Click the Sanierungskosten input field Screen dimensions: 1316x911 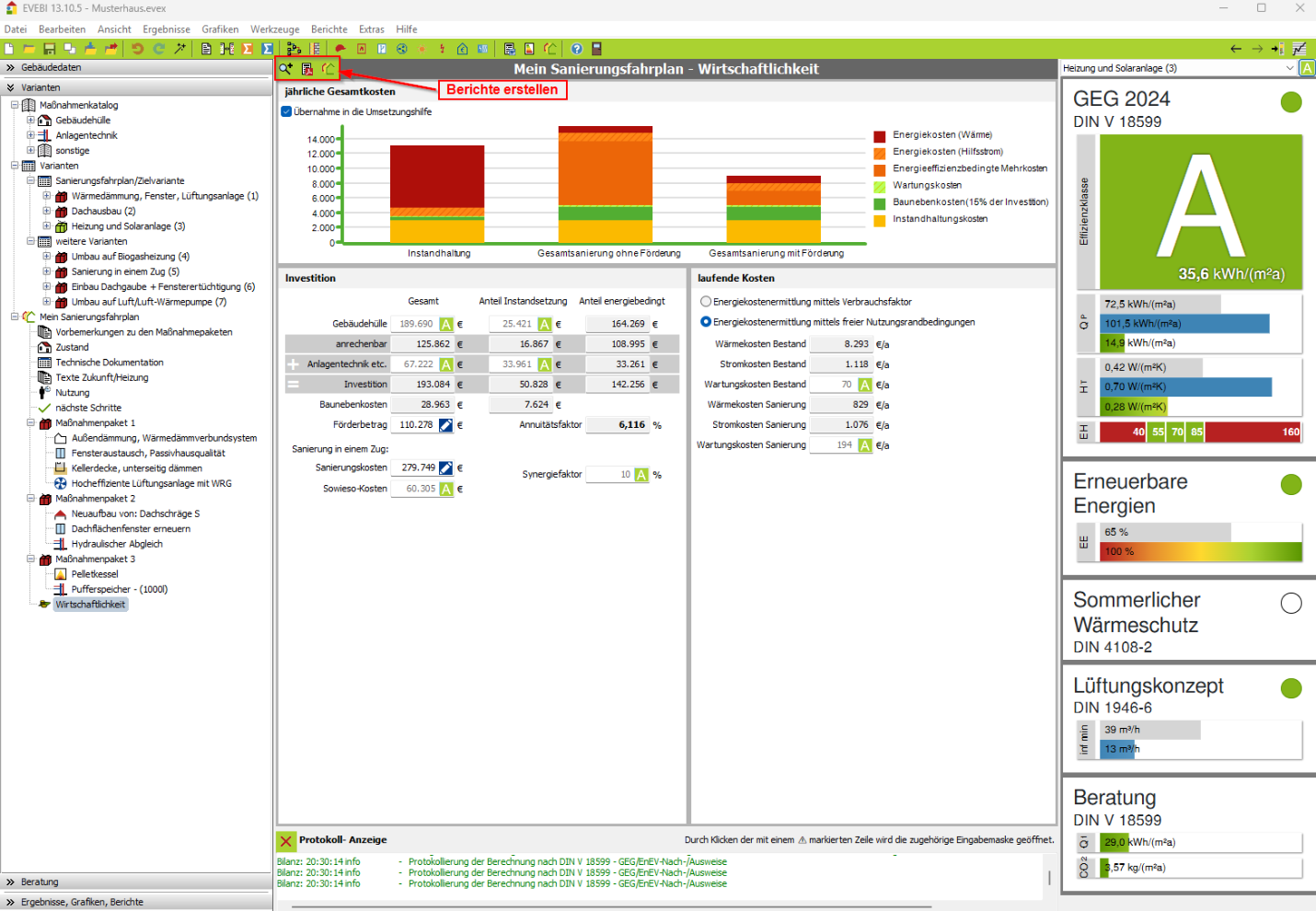(415, 467)
